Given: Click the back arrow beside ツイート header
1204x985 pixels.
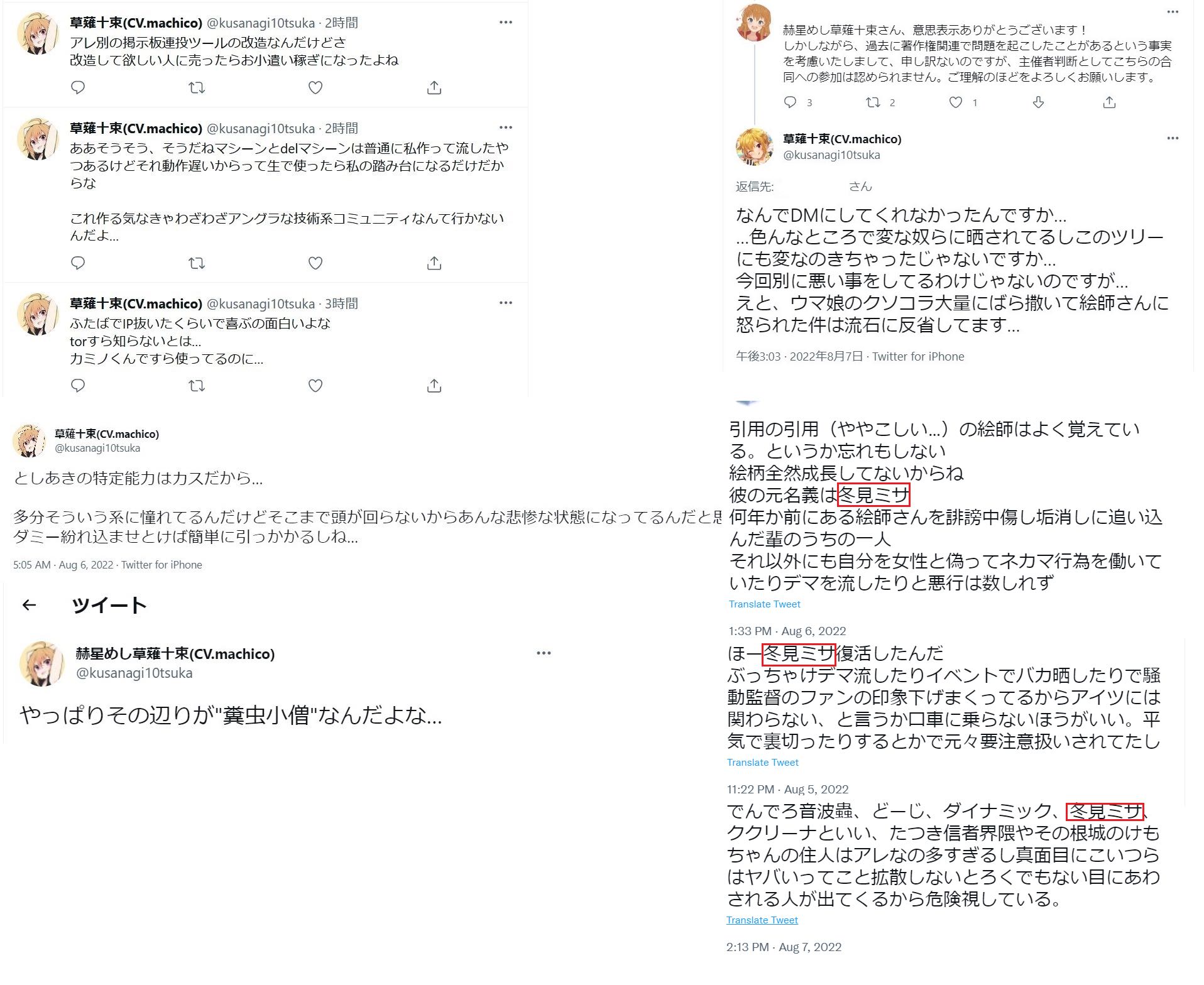Looking at the screenshot, I should point(30,605).
